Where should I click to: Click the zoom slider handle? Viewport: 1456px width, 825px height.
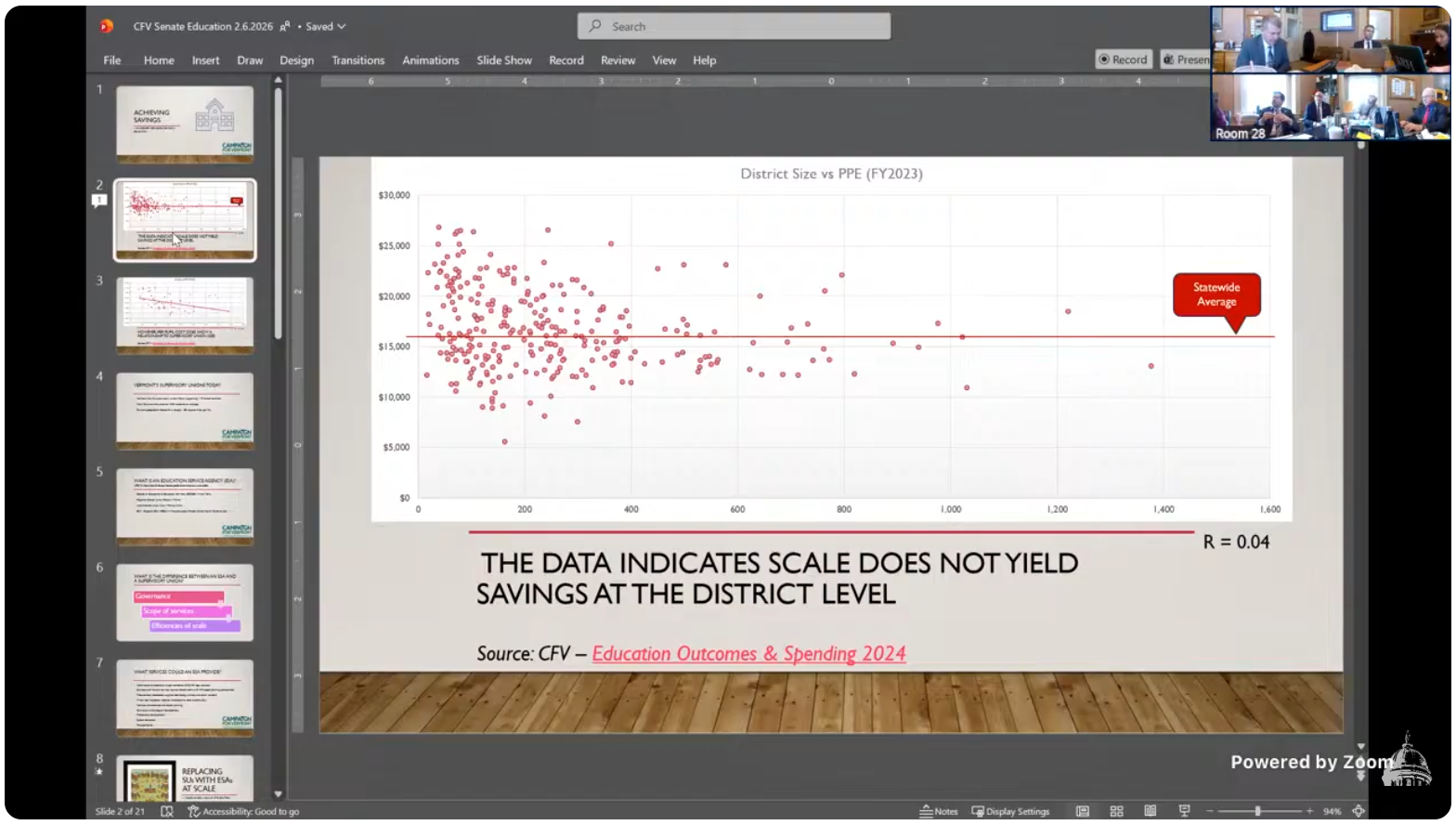point(1258,811)
